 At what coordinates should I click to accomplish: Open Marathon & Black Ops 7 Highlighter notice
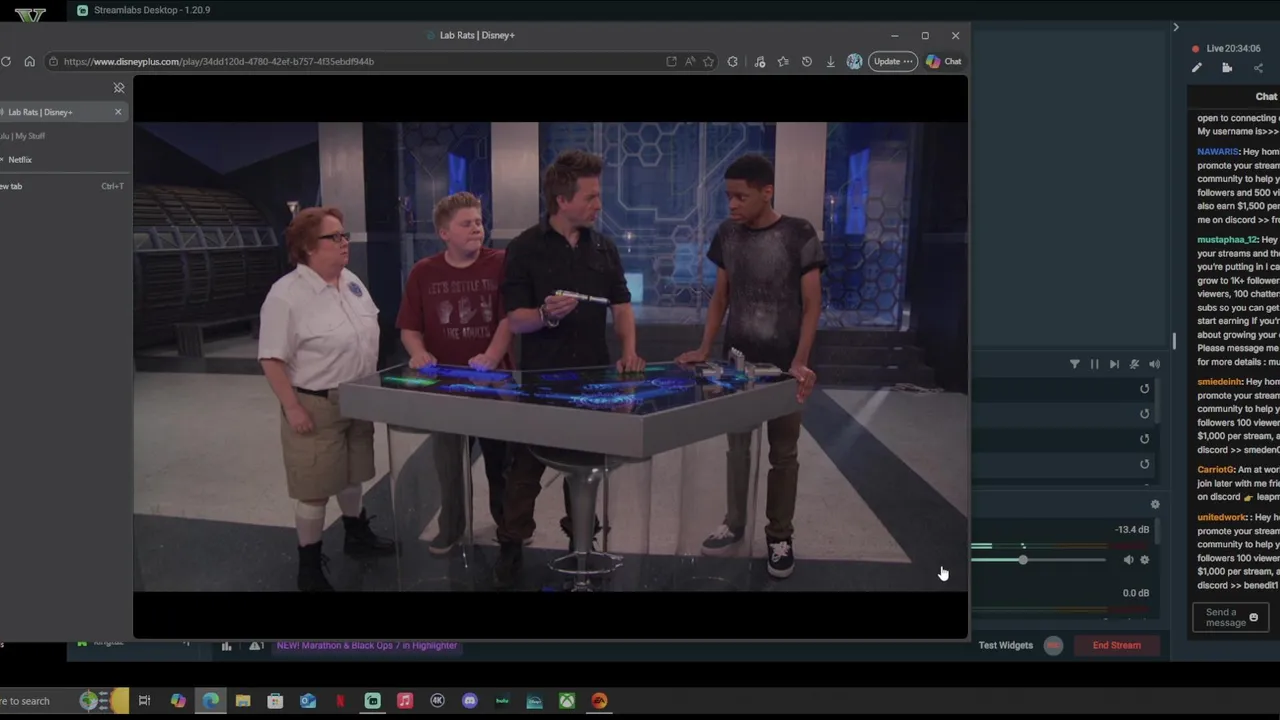[x=366, y=646]
